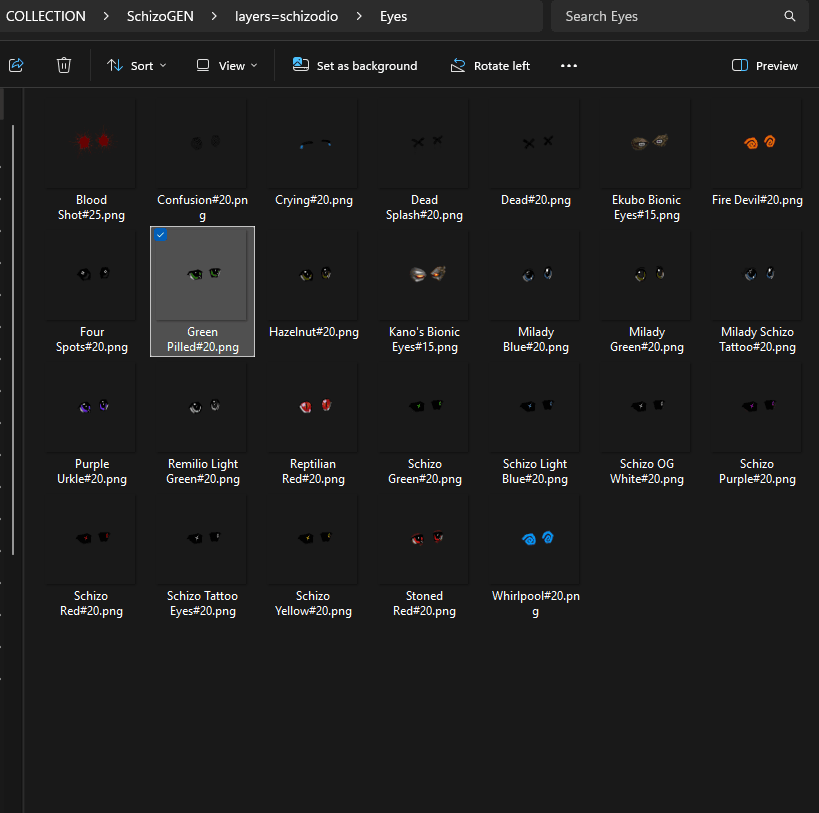The image size is (819, 813).
Task: Toggle the Preview pane
Action: [764, 66]
